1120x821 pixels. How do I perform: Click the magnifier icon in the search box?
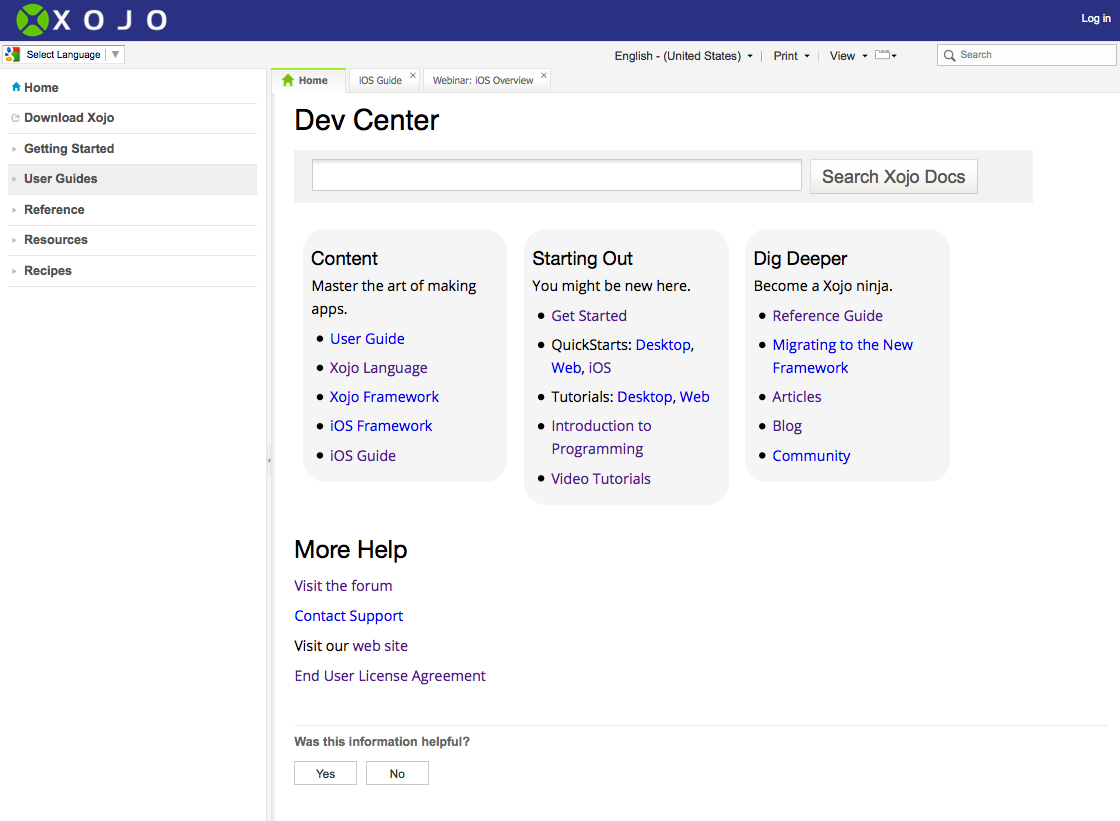point(949,56)
